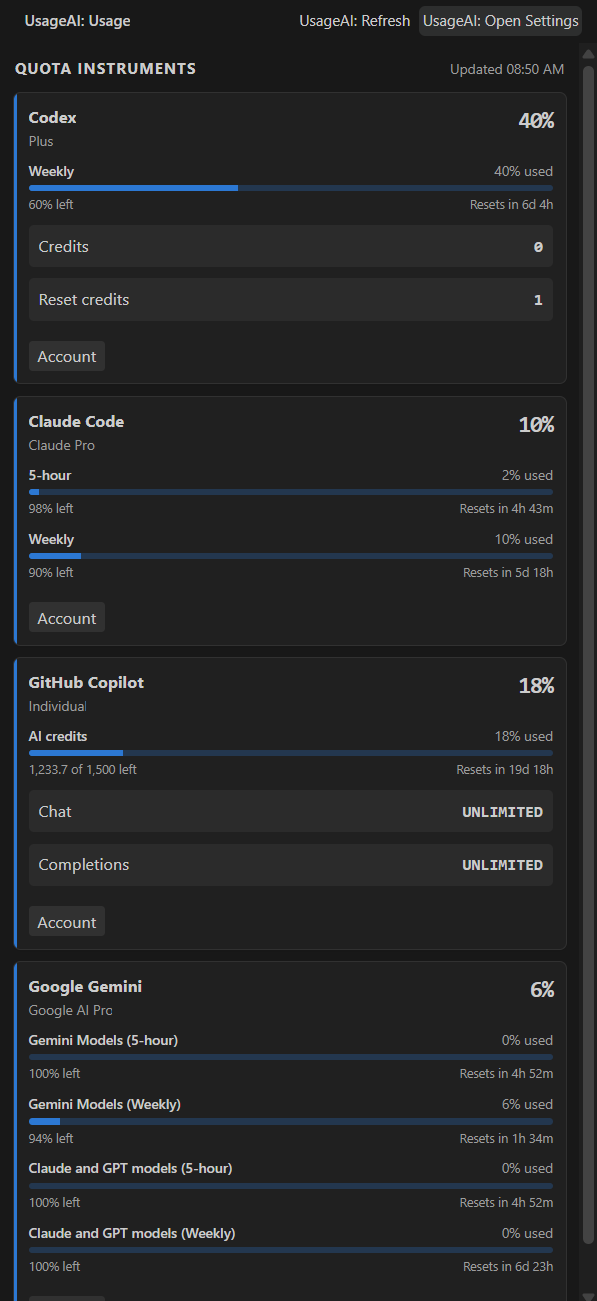Image resolution: width=597 pixels, height=1301 pixels.
Task: Open the Account button in Codex card
Action: (67, 356)
